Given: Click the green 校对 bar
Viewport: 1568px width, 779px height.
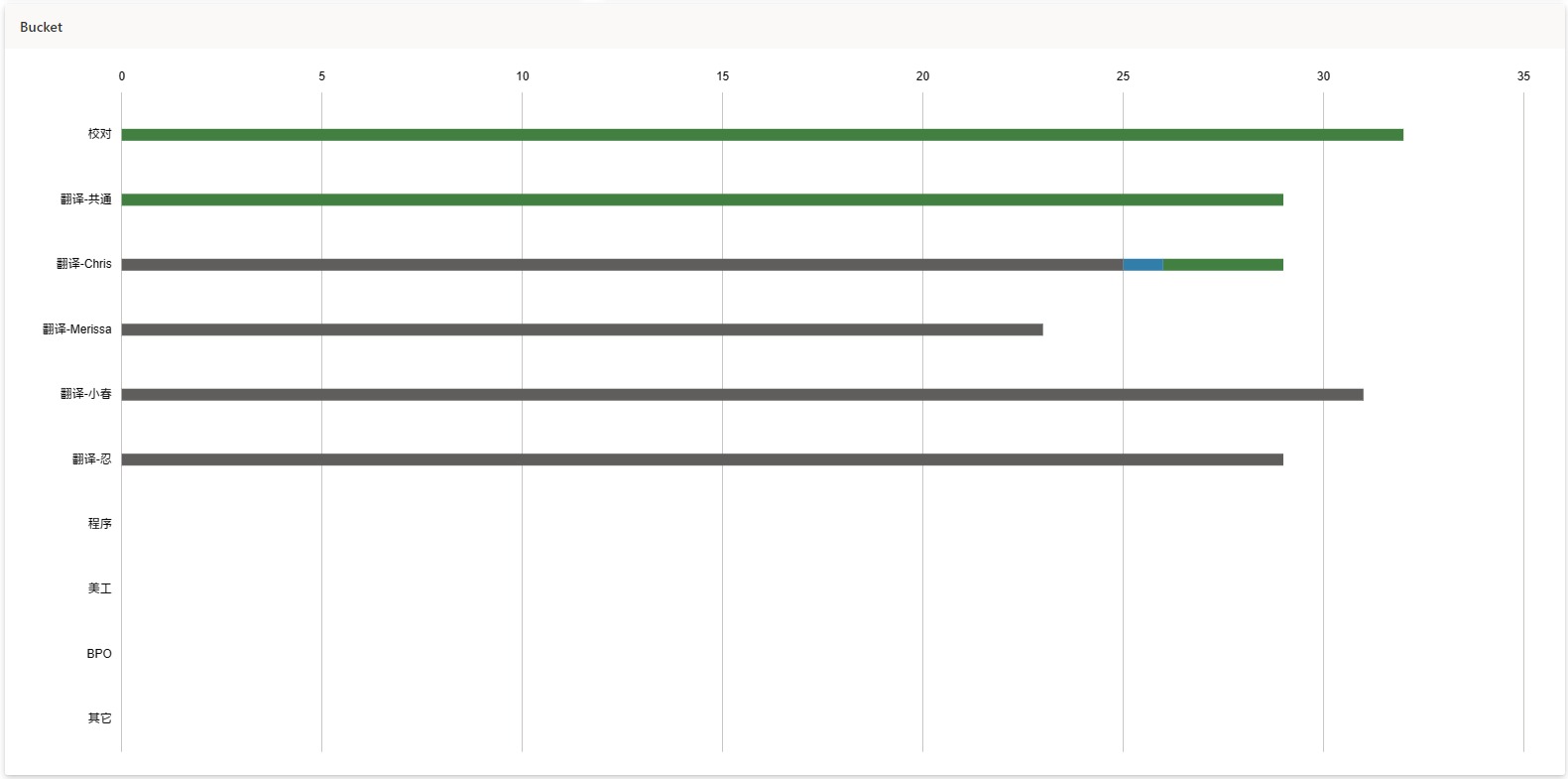Looking at the screenshot, I should (762, 135).
